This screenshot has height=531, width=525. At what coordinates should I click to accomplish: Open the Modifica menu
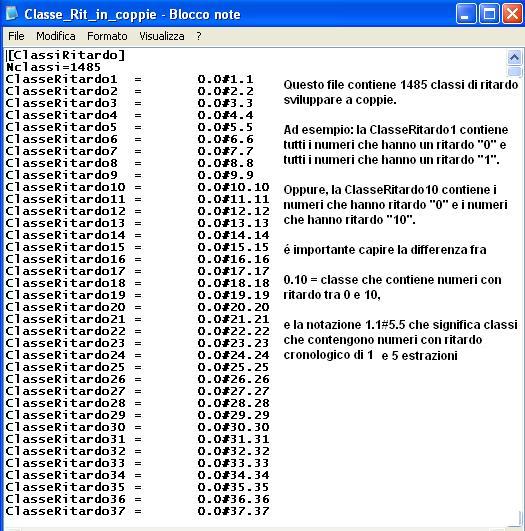pos(56,36)
